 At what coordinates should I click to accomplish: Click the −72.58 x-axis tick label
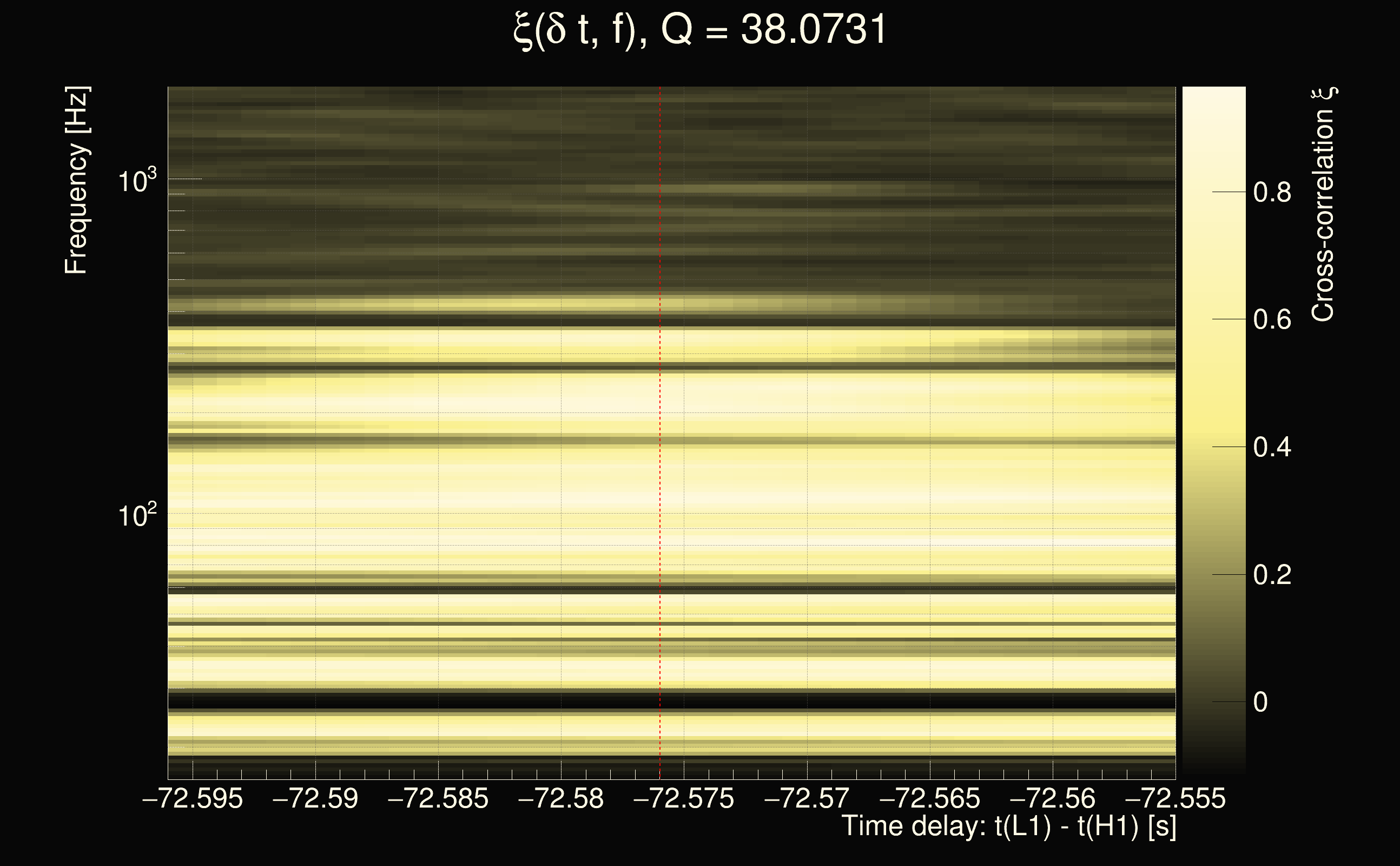coord(561,798)
